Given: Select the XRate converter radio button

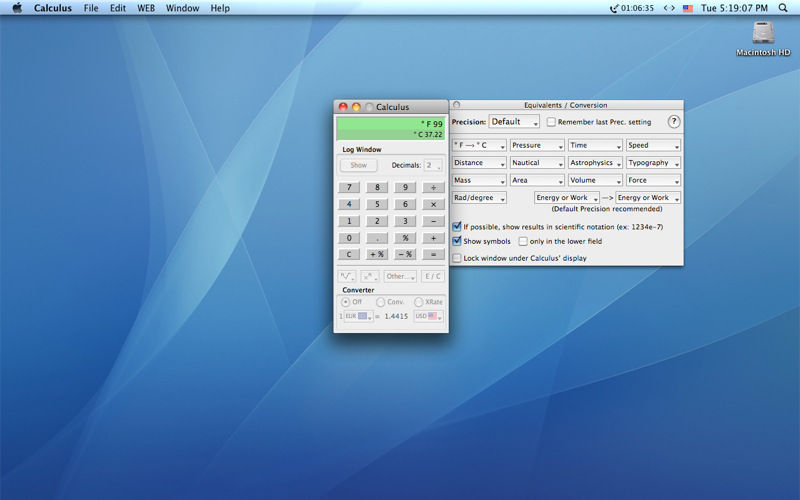Looking at the screenshot, I should pyautogui.click(x=418, y=302).
